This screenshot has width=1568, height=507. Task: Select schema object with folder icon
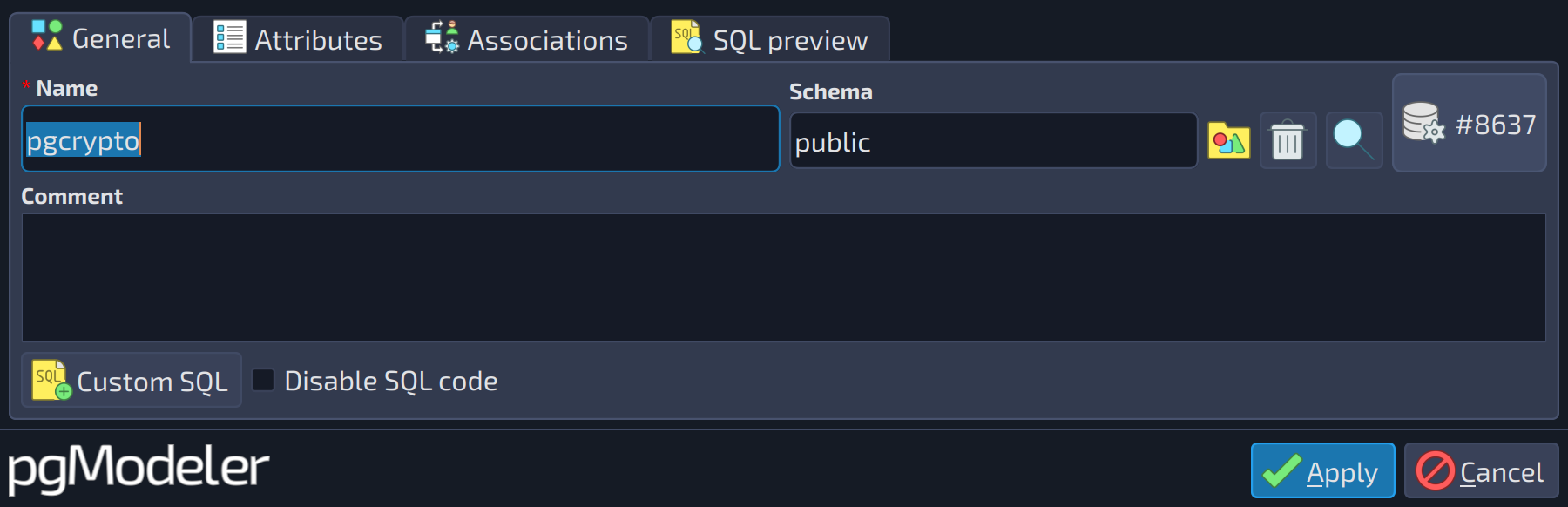point(1228,141)
